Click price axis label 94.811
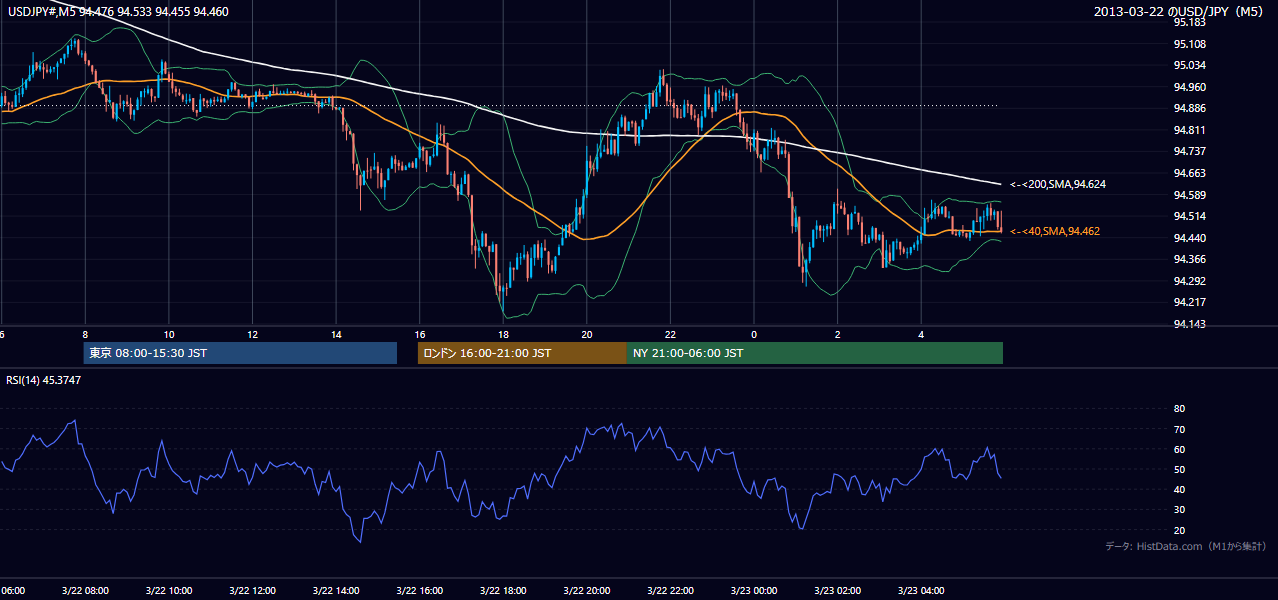Screen dimensions: 1278x600 click(x=1190, y=130)
